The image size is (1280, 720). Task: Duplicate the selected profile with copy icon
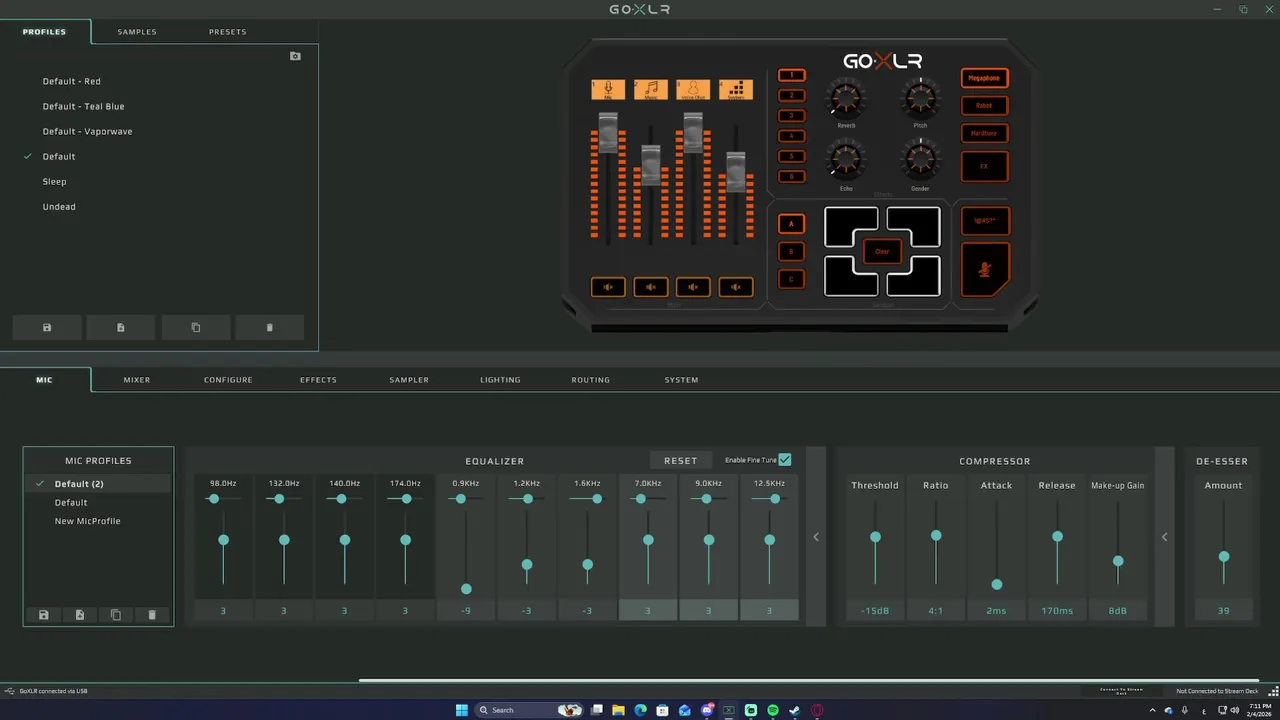coord(195,327)
